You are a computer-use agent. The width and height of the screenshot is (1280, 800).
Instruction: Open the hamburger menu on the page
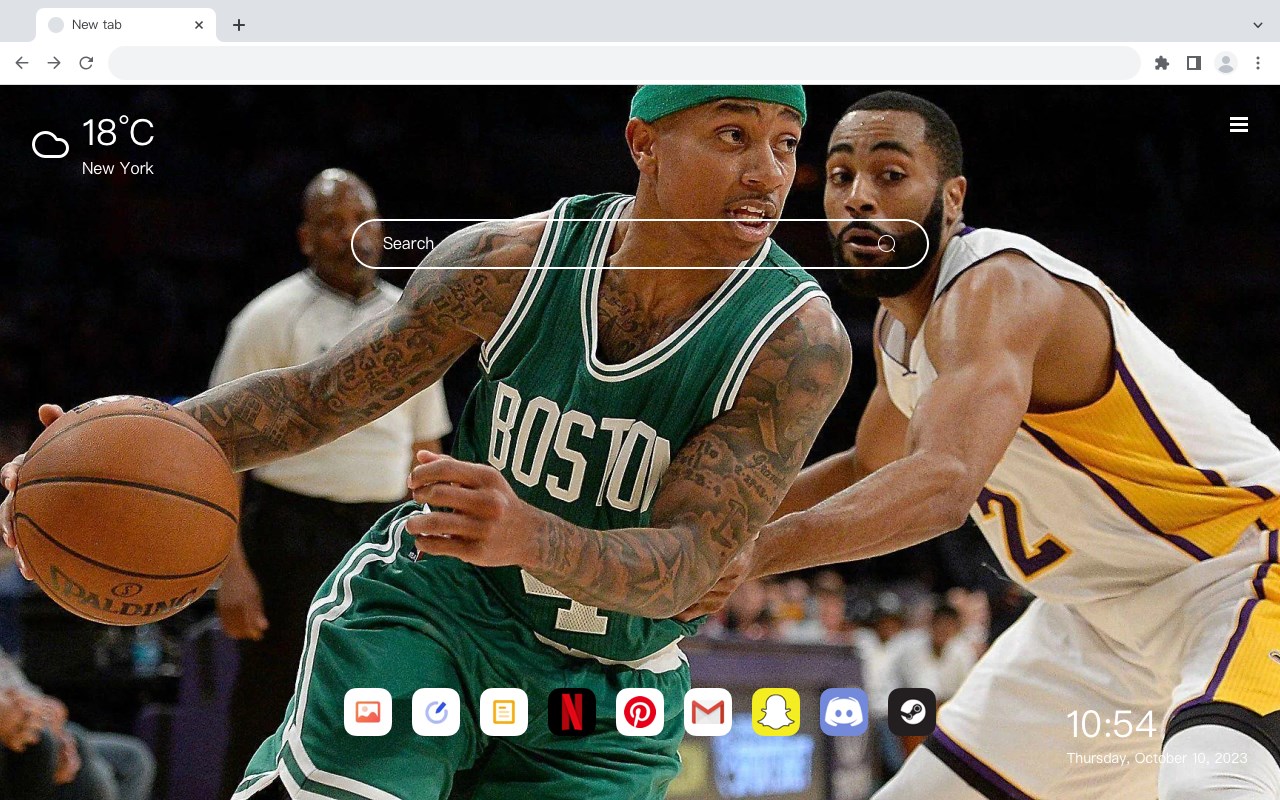click(x=1239, y=124)
